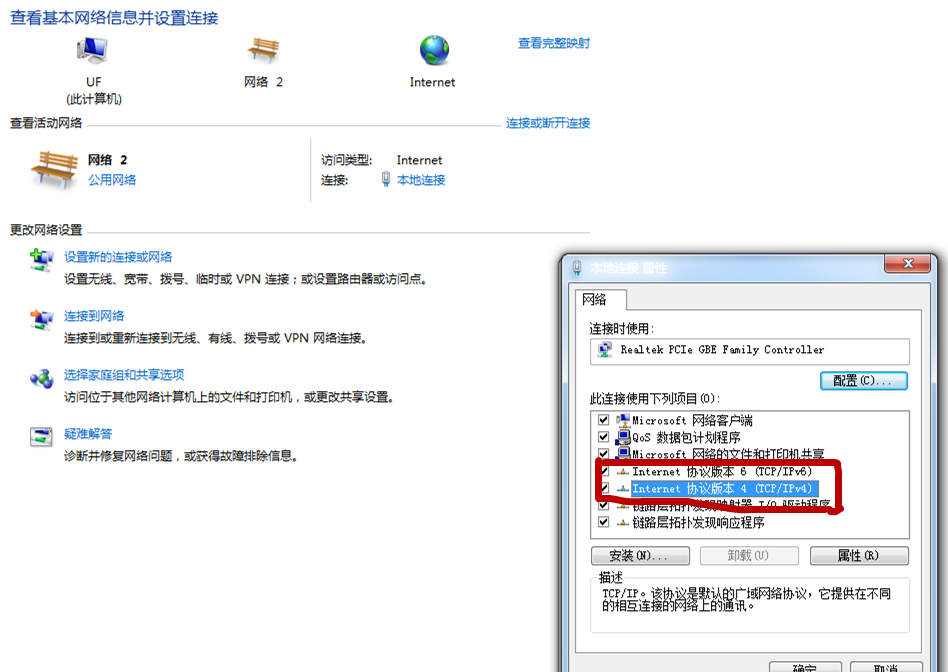Click the Realtek network adapter icon
This screenshot has width=948, height=672.
pyautogui.click(x=605, y=350)
